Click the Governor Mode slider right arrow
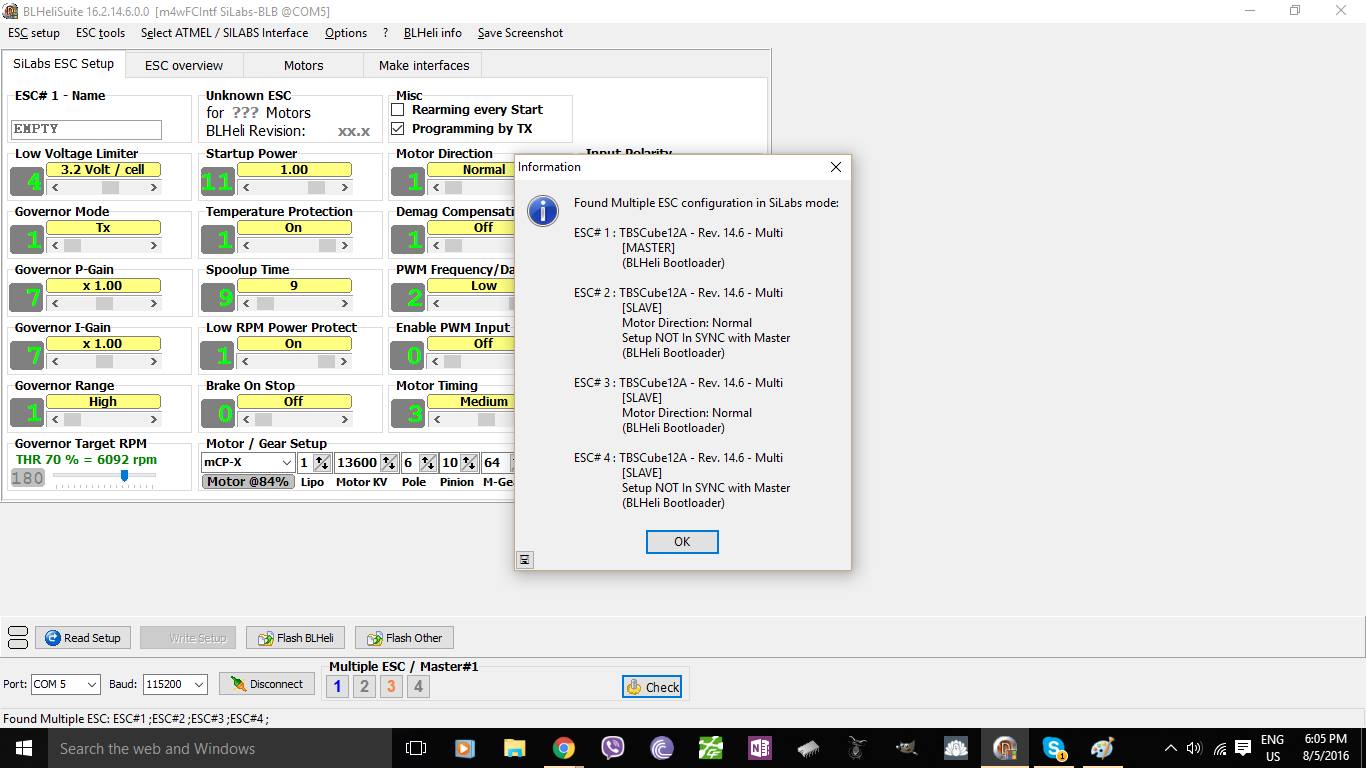 [x=154, y=245]
